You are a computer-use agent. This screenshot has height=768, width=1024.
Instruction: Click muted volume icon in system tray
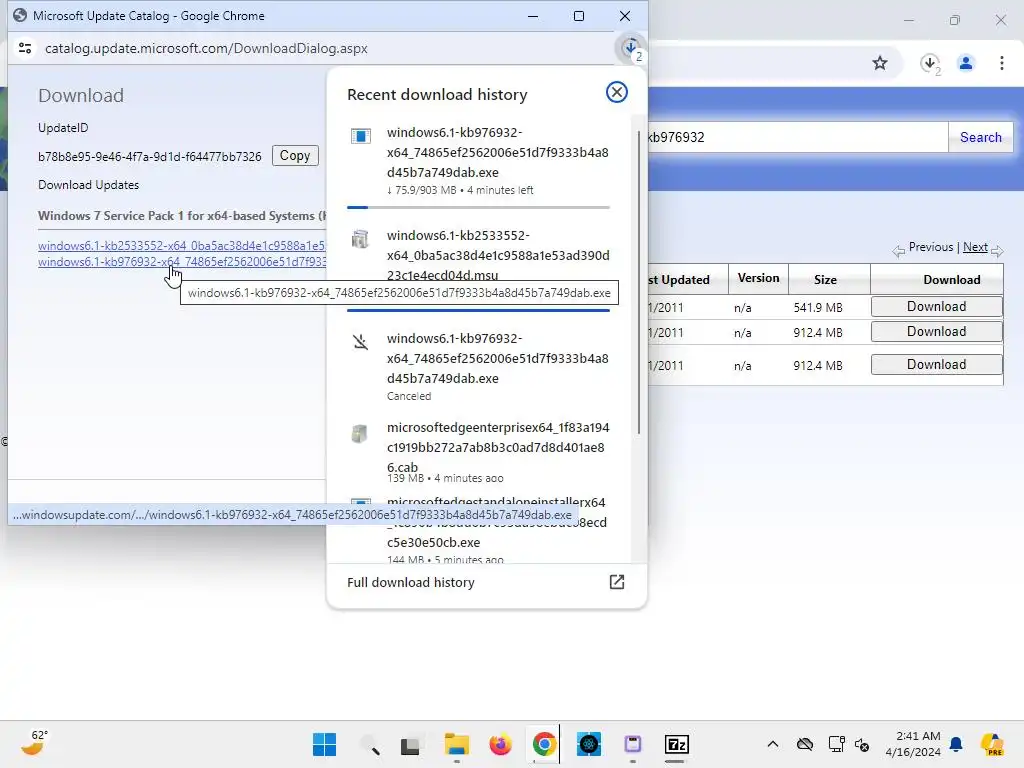pyautogui.click(x=862, y=744)
